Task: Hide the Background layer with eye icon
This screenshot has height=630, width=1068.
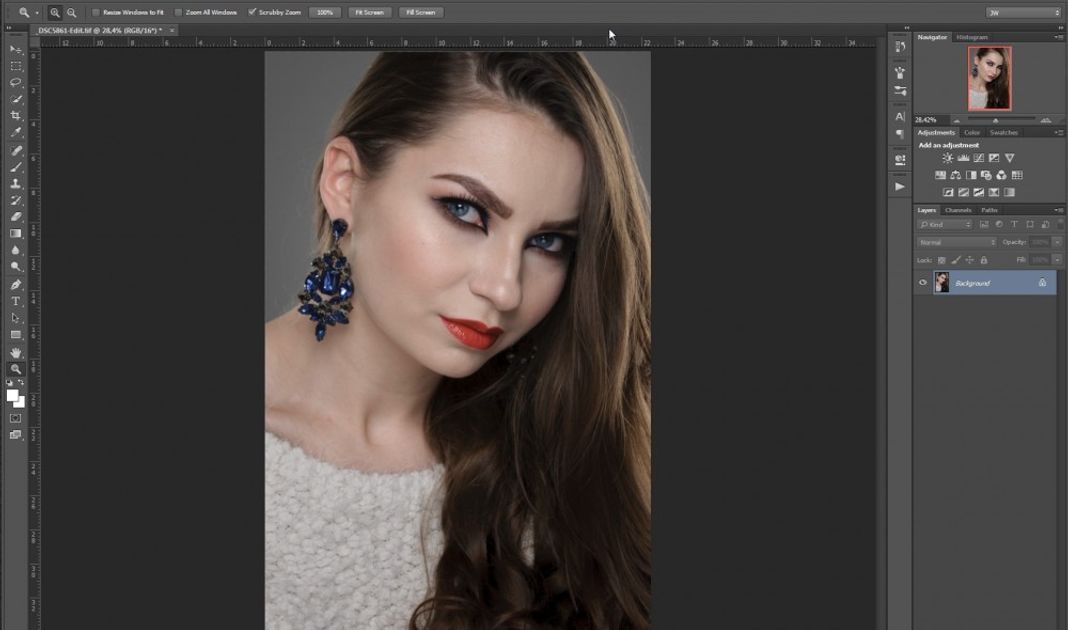Action: [923, 283]
